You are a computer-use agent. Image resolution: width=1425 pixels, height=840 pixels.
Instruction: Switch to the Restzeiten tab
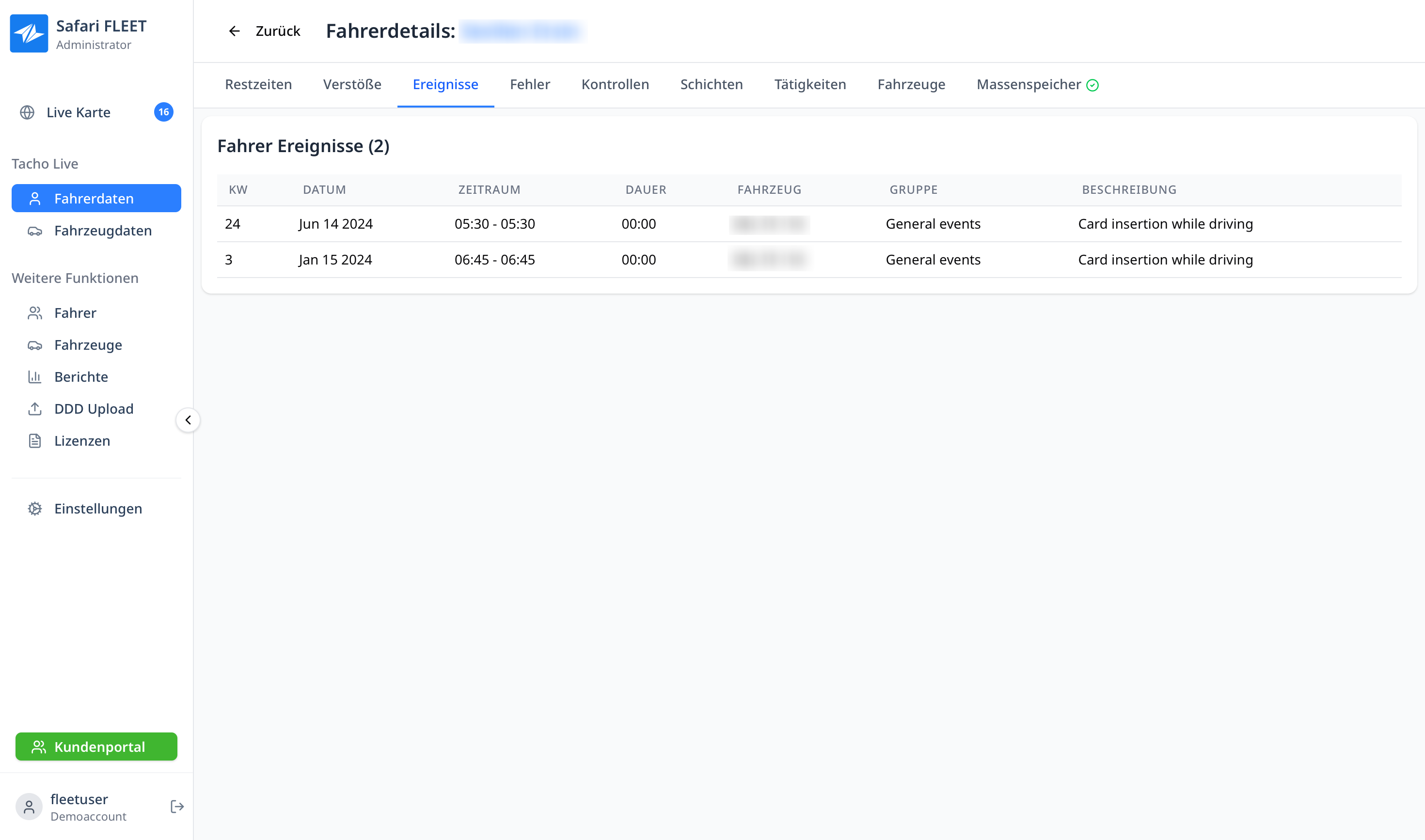click(258, 84)
